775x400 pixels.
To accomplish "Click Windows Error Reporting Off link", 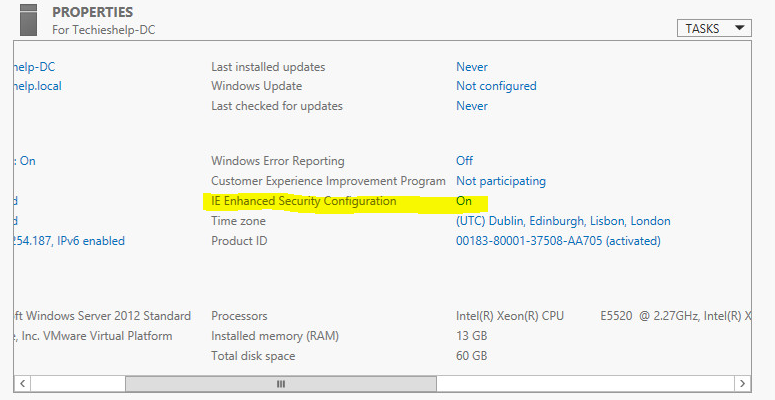I will coord(464,161).
